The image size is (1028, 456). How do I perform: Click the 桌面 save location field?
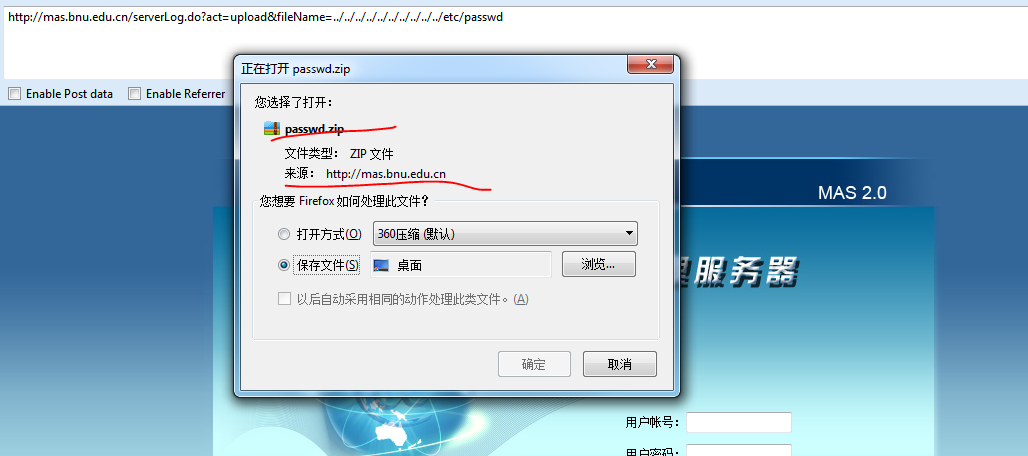pyautogui.click(x=461, y=265)
